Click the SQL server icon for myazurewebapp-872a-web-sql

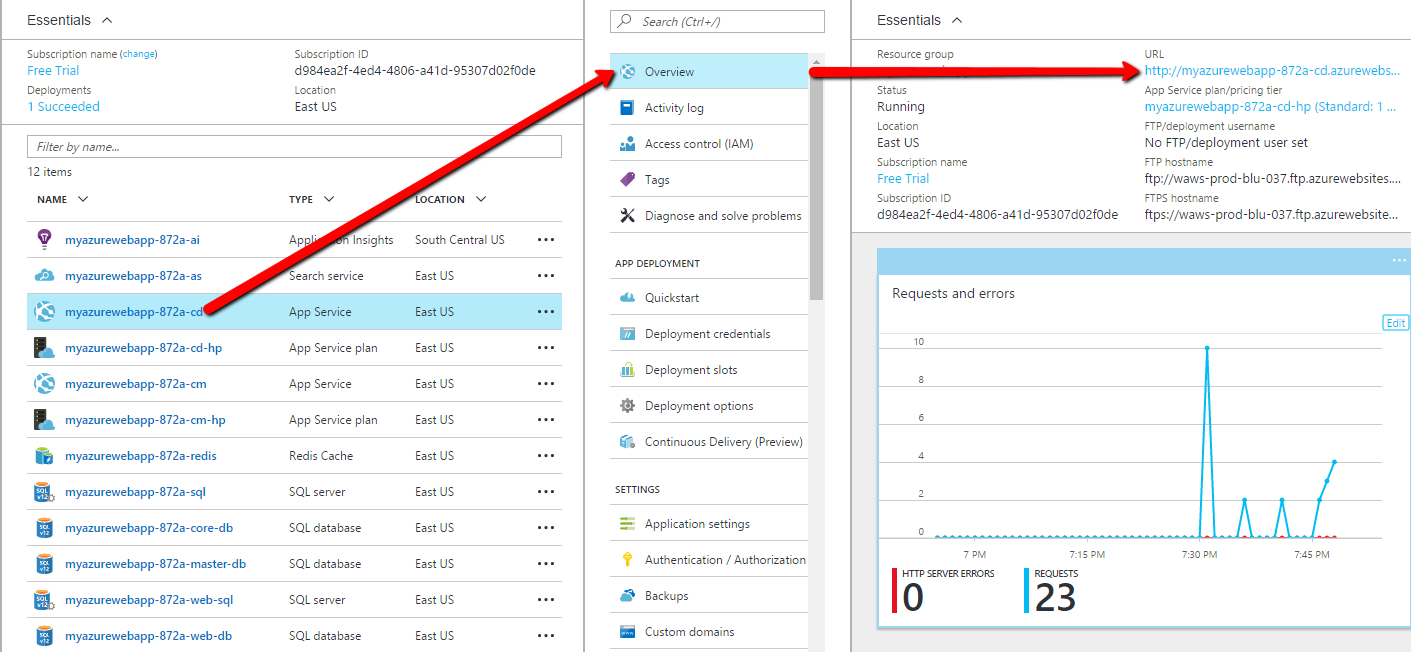[44, 599]
